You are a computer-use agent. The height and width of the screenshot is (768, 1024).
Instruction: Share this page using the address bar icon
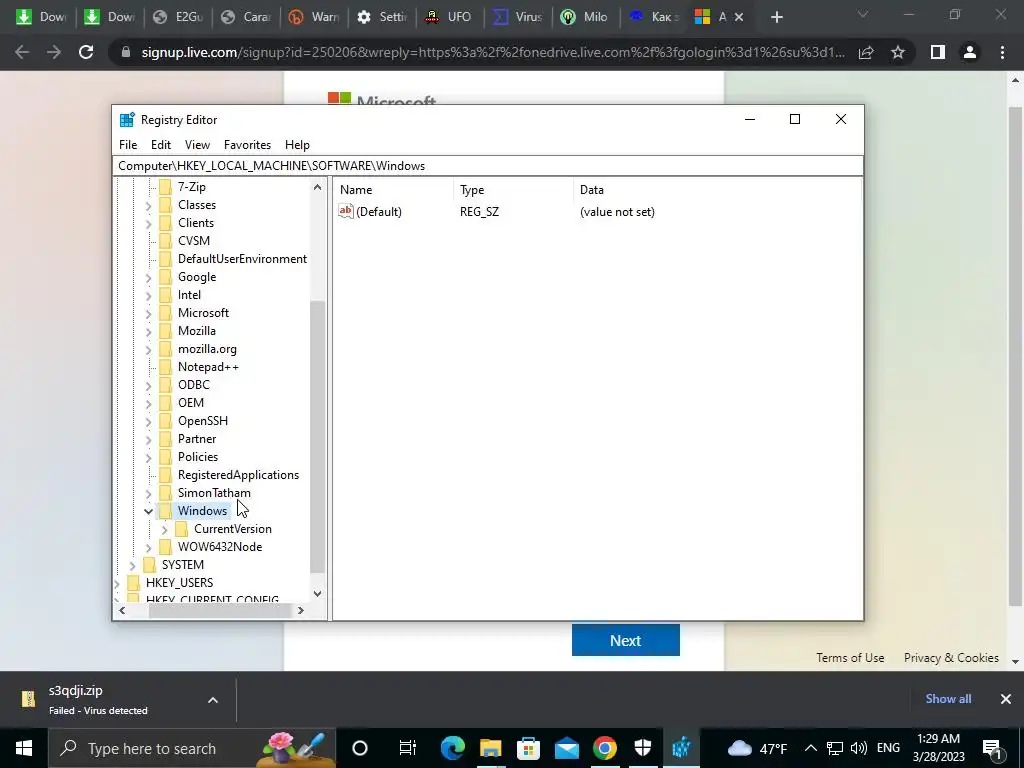click(x=866, y=52)
